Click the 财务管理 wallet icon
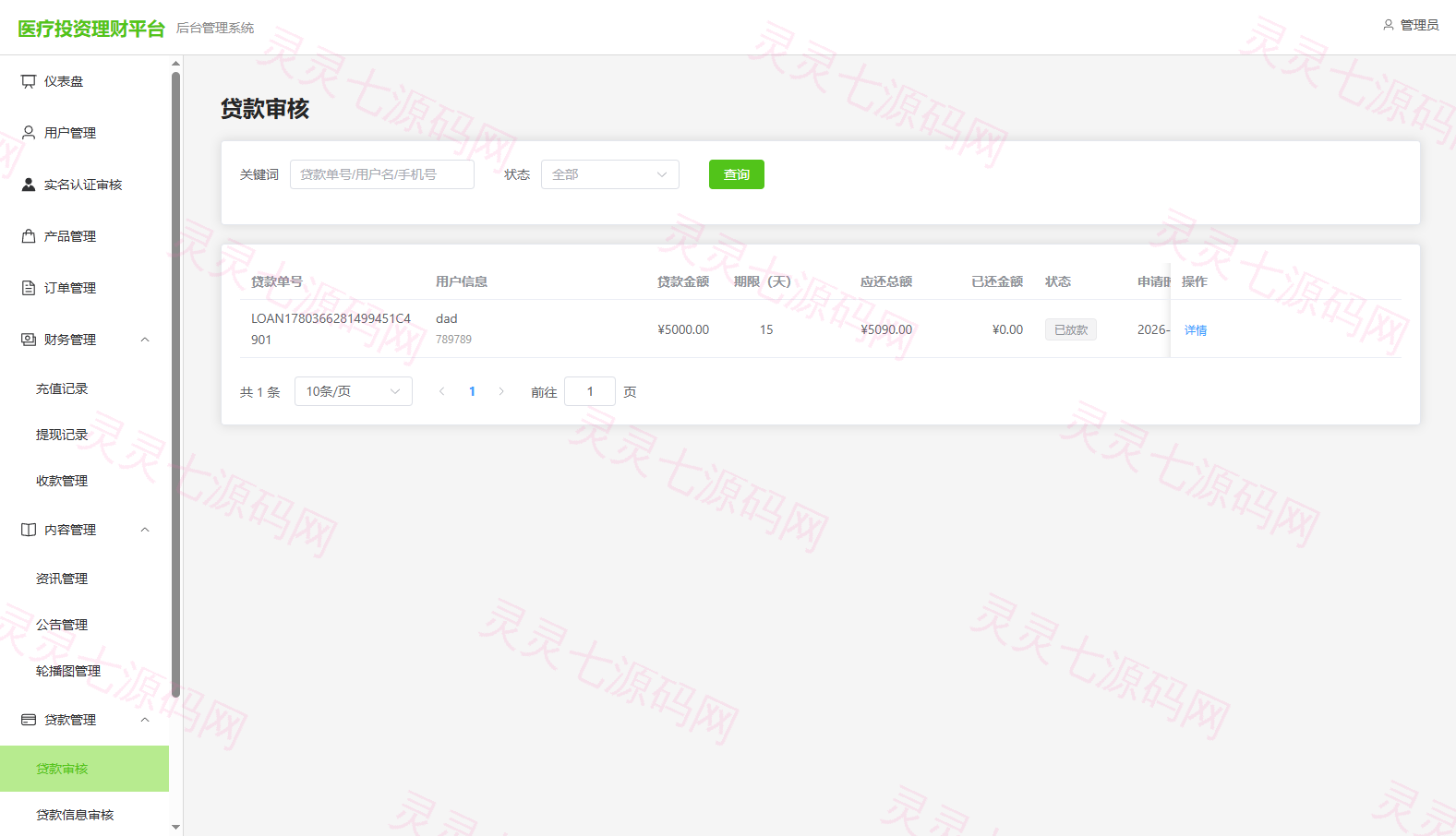1456x836 pixels. (29, 340)
